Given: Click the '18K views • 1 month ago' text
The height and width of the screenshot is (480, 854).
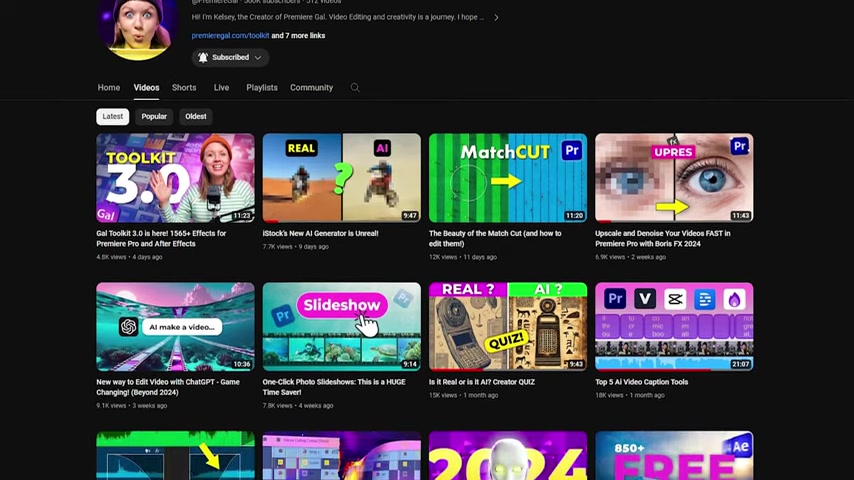Looking at the screenshot, I should click(x=630, y=396).
